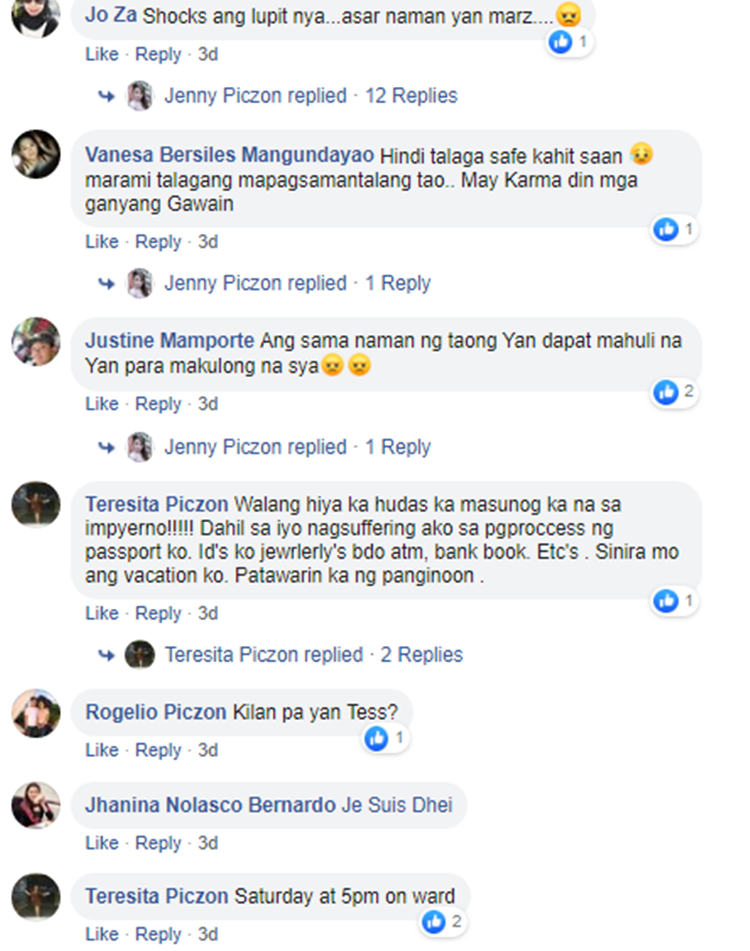Like Vanesa Bersiles Mangundayao's comment

click(x=102, y=241)
